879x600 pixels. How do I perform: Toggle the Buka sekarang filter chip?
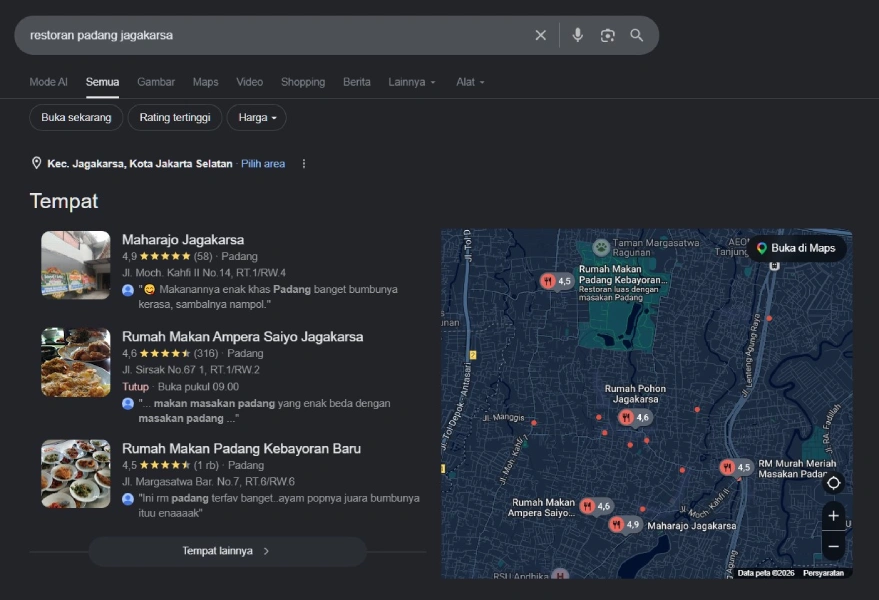pyautogui.click(x=76, y=118)
